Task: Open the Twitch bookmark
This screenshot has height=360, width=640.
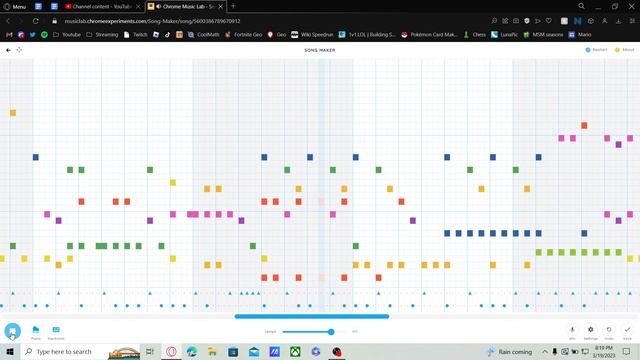Action: [x=136, y=35]
